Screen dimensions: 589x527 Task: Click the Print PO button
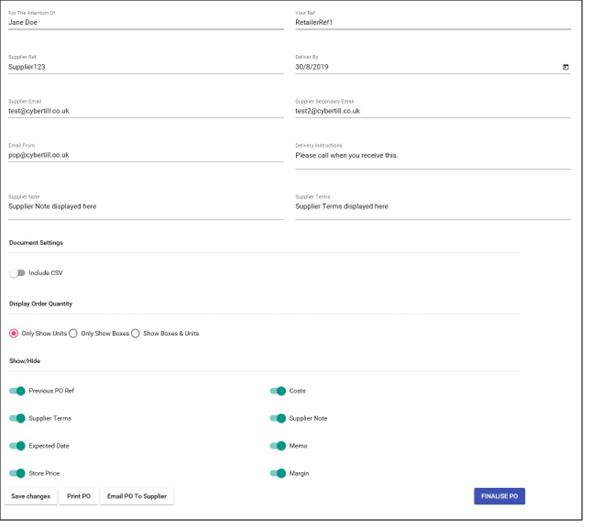click(79, 496)
